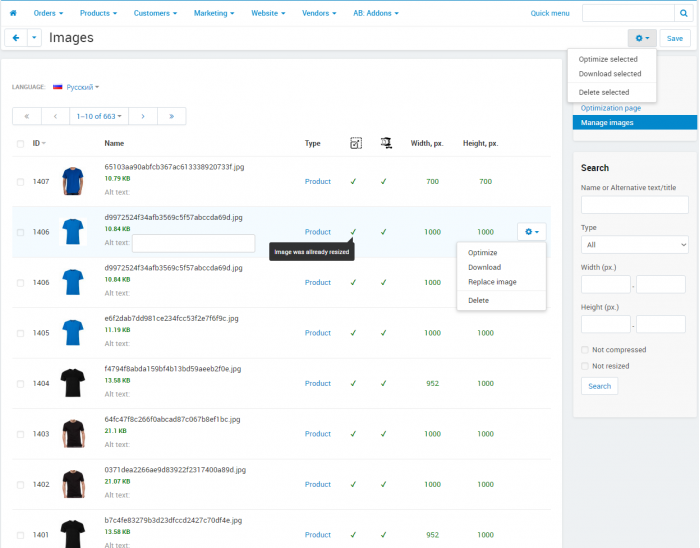Open thumbnail of image 1402
This screenshot has width=700, height=548.
[x=73, y=484]
